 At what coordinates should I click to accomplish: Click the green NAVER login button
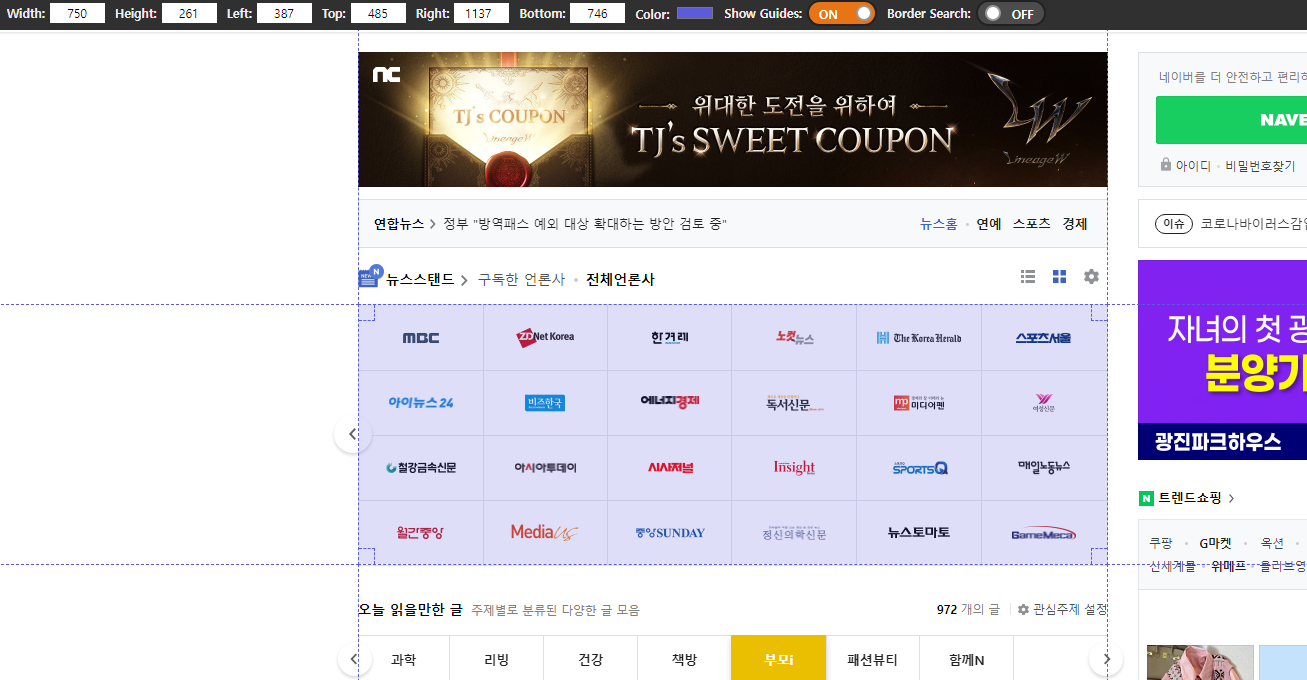(x=1231, y=120)
